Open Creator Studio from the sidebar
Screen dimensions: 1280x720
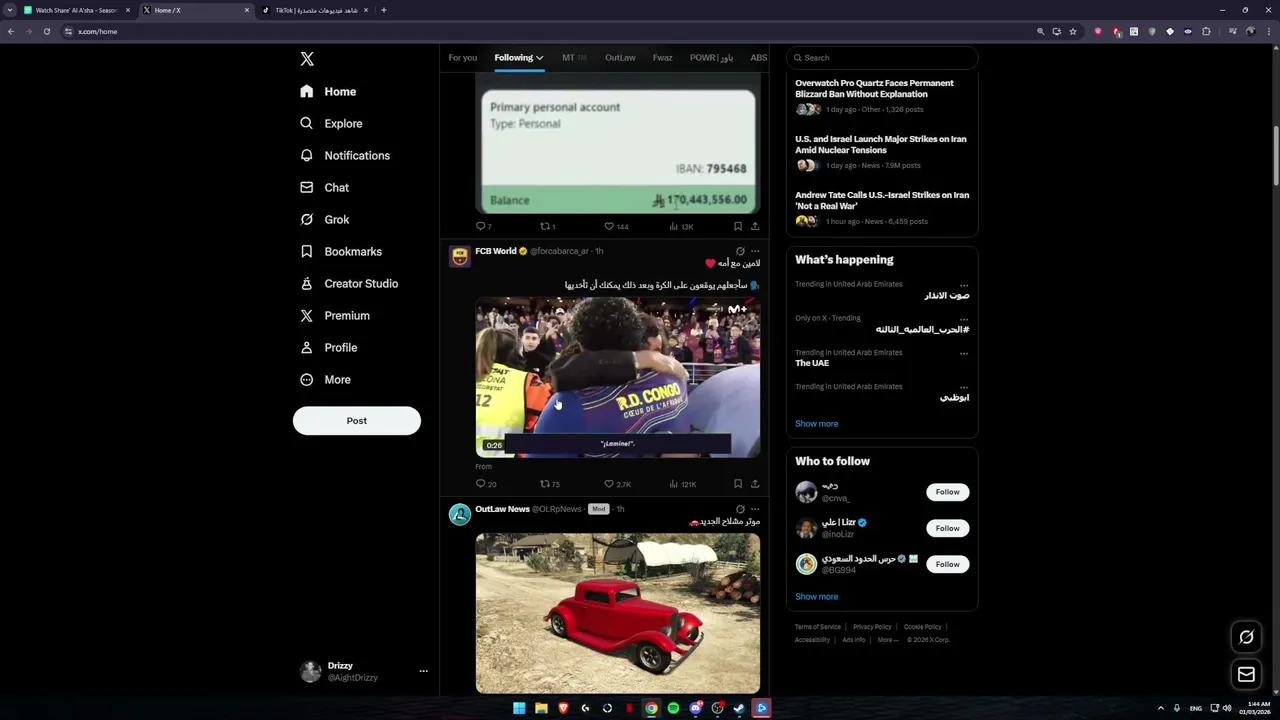click(x=349, y=284)
